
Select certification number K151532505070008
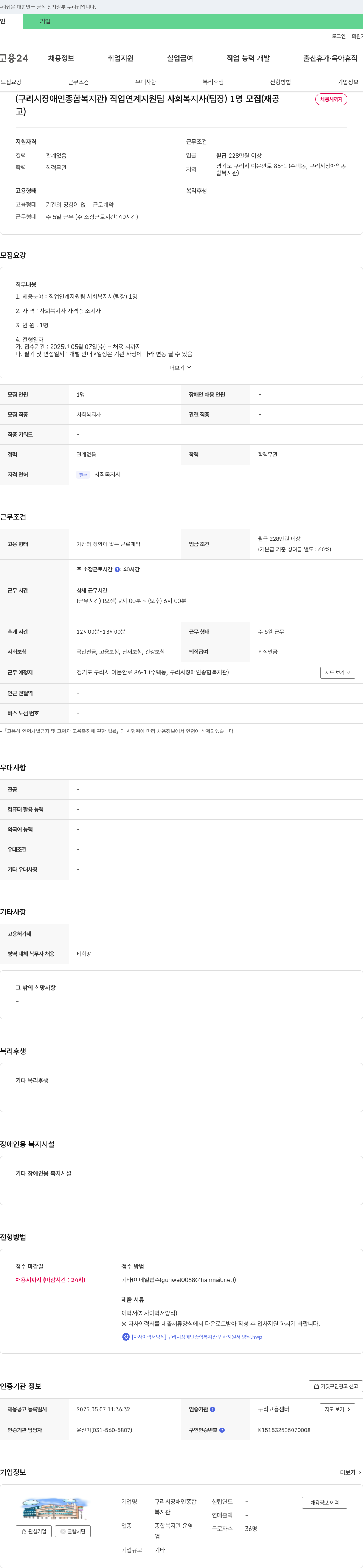284,1431
